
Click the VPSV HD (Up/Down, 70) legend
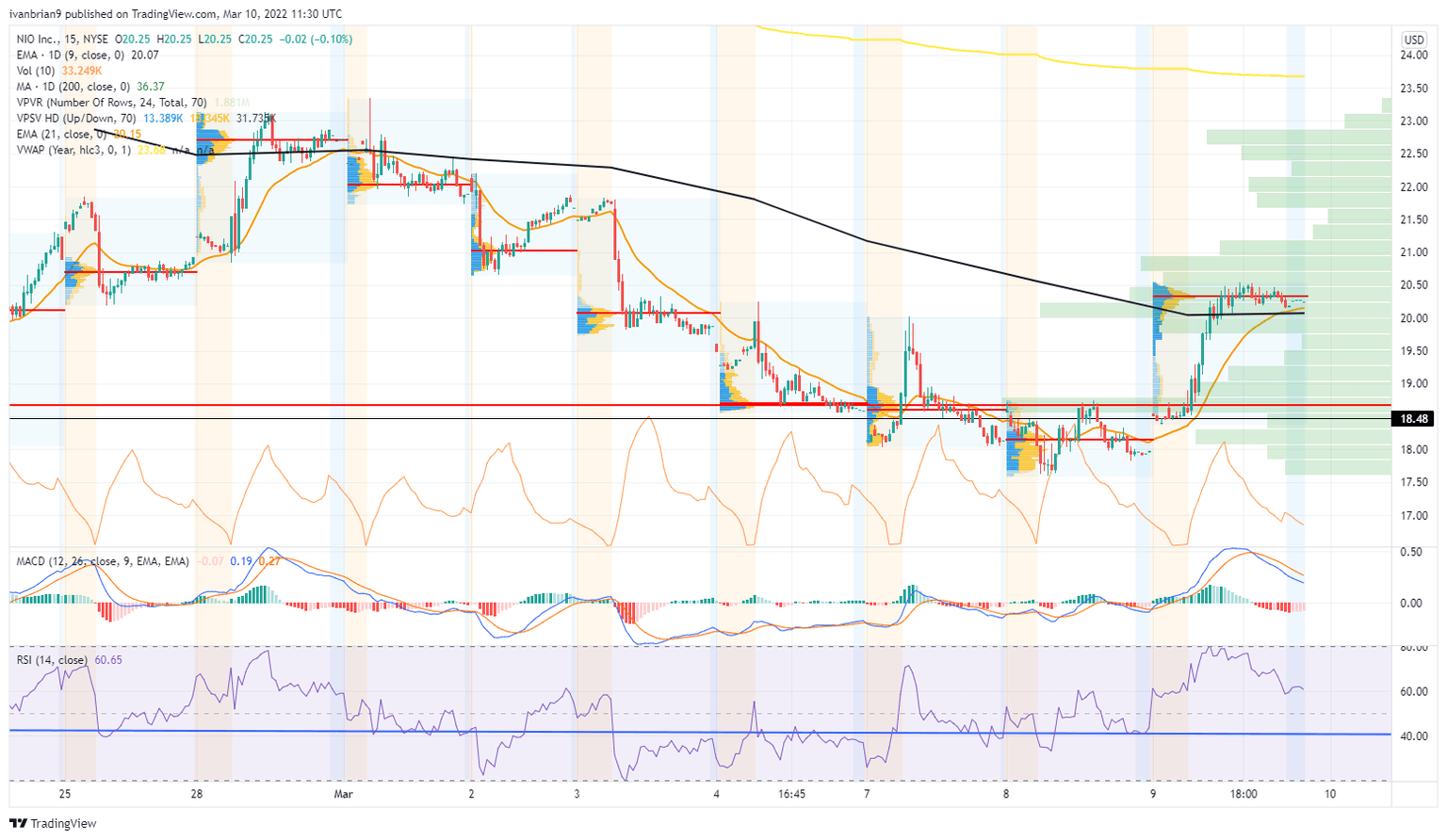(76, 118)
